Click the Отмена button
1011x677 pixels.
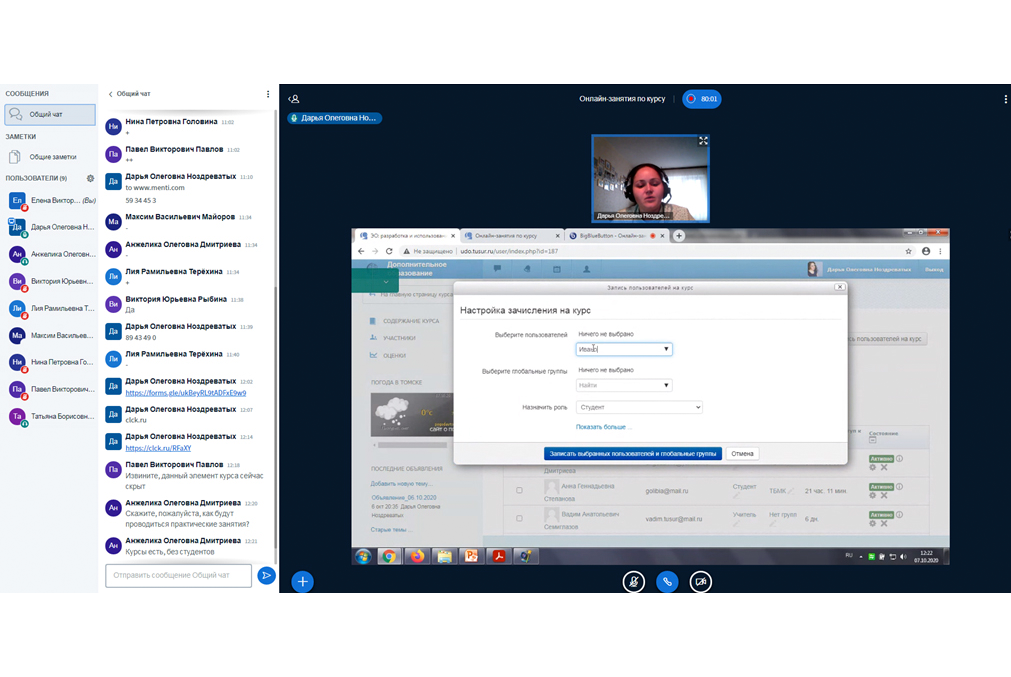(742, 454)
